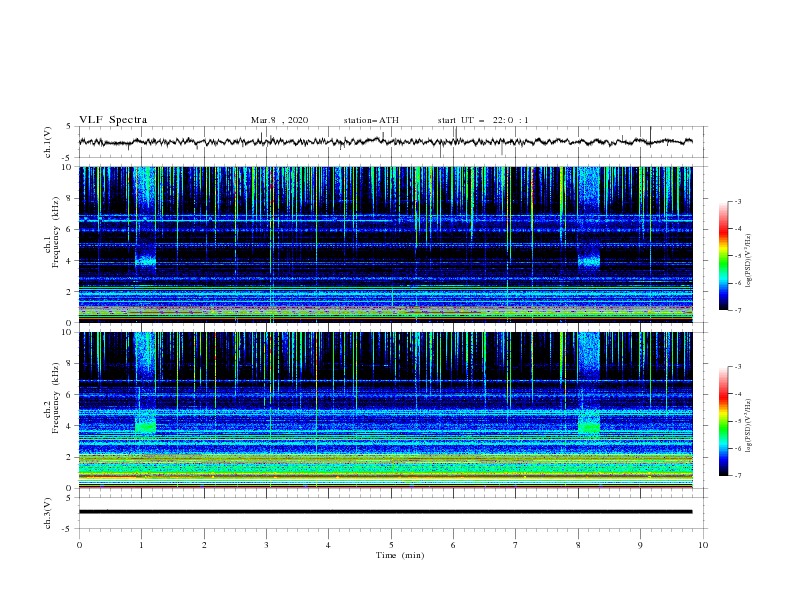This screenshot has height=612, width=792.
Task: Click ch.1 spectrogram burst near 1 min, 4 kHz
Action: click(145, 260)
